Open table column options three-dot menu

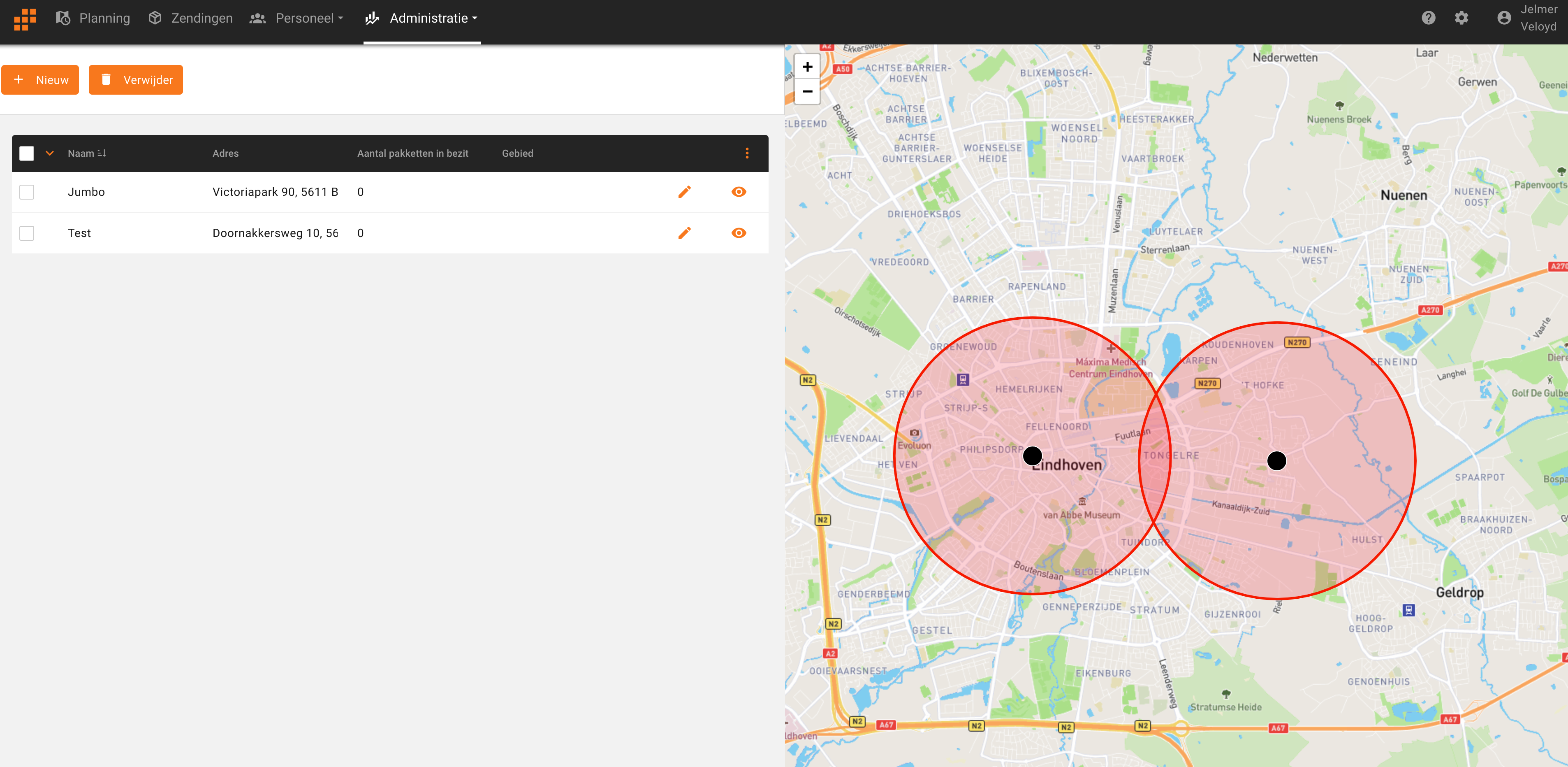[747, 153]
